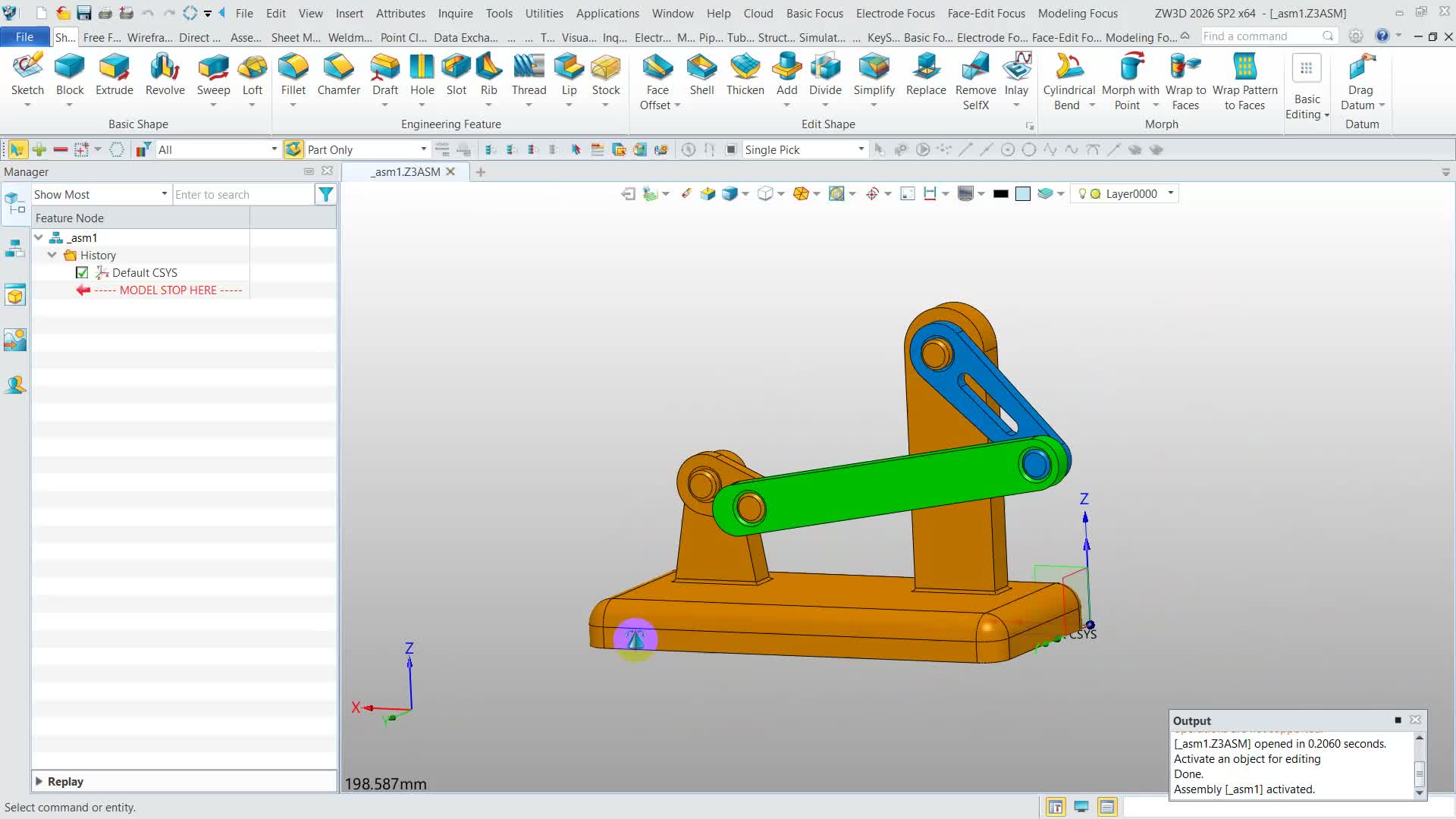
Task: Choose the Divide tool
Action: coord(825,76)
